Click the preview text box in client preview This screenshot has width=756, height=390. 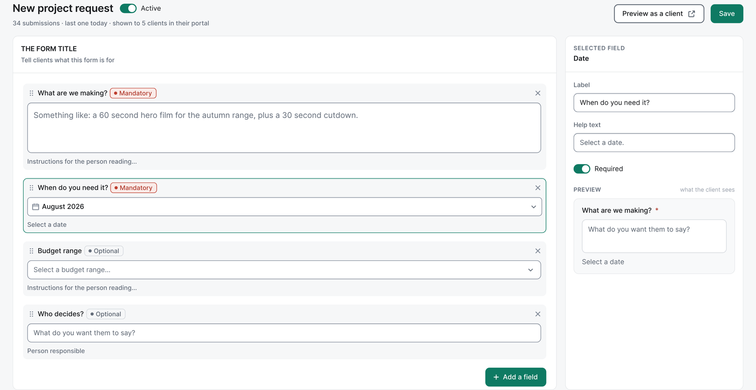(x=654, y=236)
